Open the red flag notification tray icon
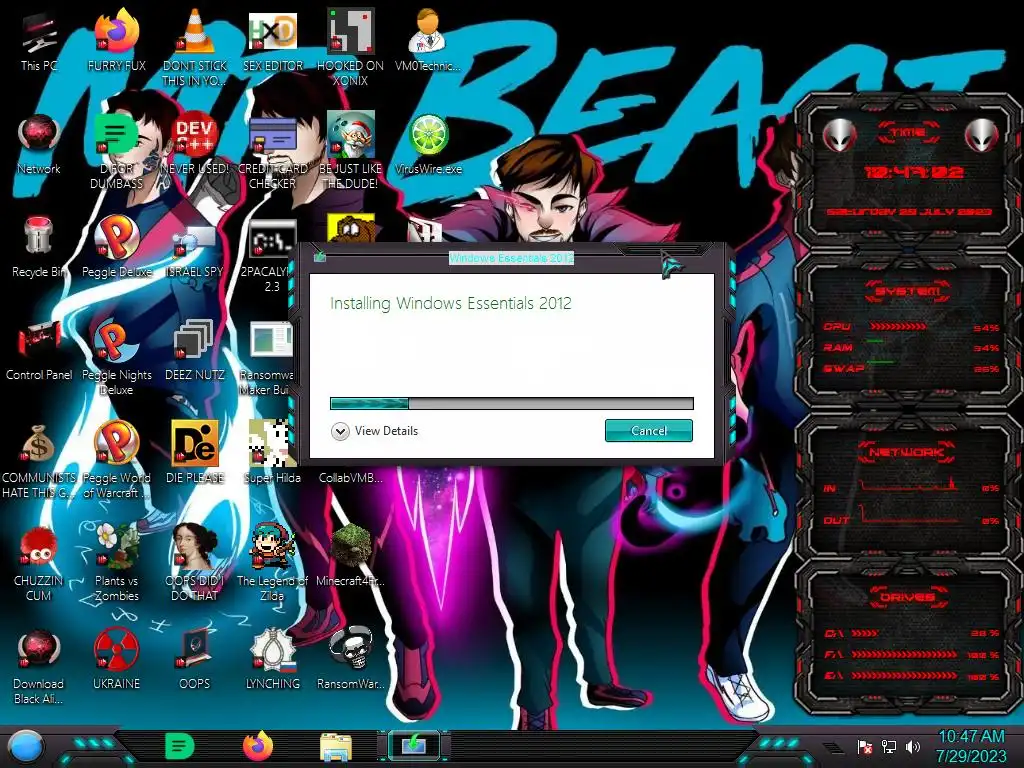This screenshot has height=768, width=1024. coord(865,748)
